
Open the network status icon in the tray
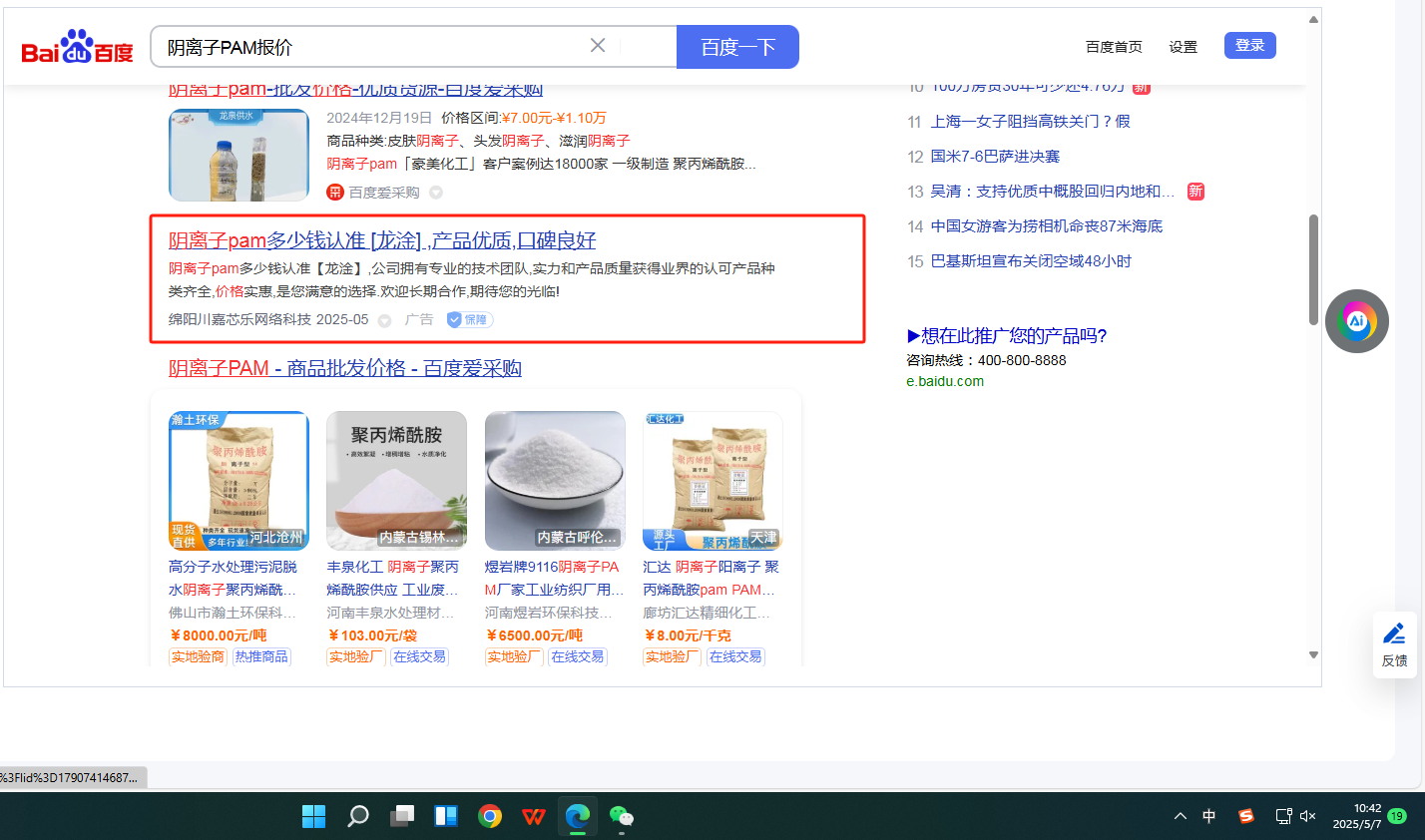click(1283, 816)
